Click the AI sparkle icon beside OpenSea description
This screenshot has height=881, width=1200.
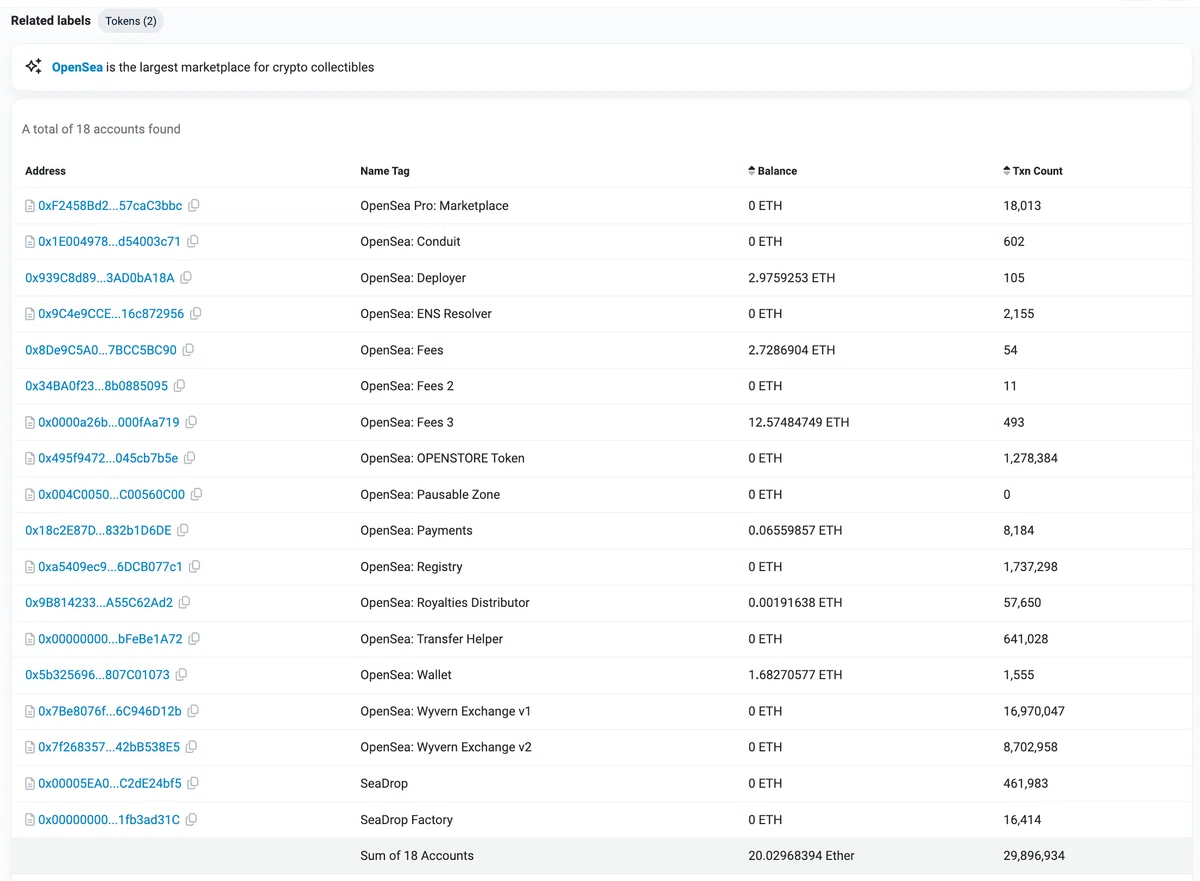[x=33, y=67]
